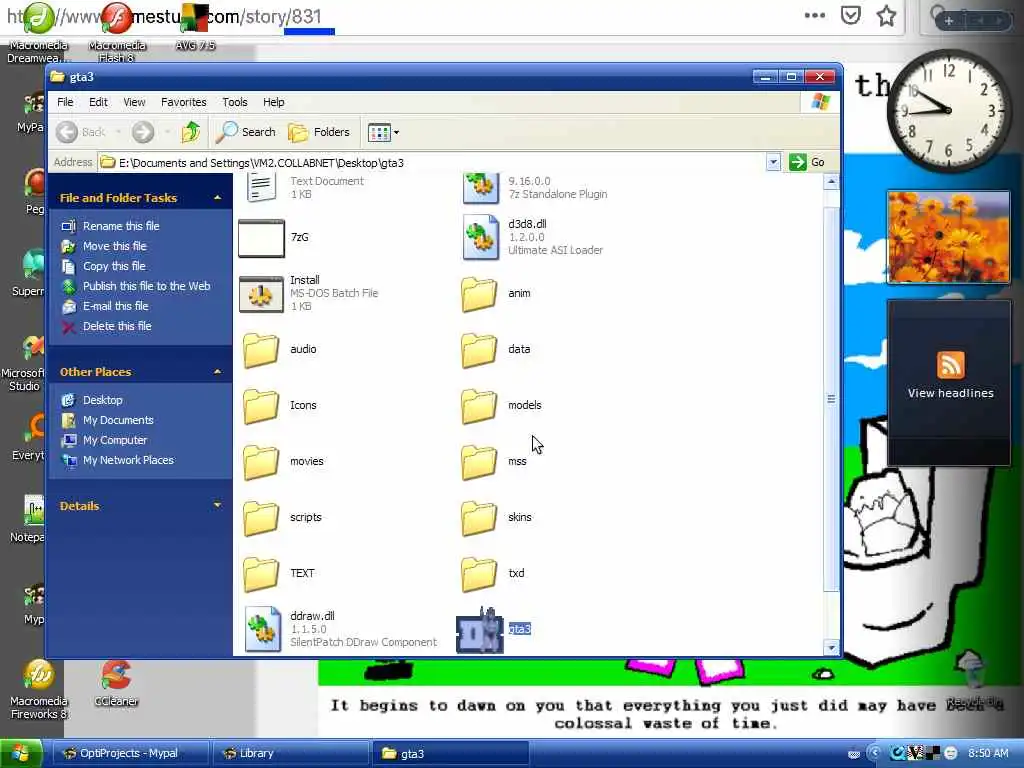Click the browser bookmark star icon
The width and height of the screenshot is (1024, 768).
click(x=886, y=16)
